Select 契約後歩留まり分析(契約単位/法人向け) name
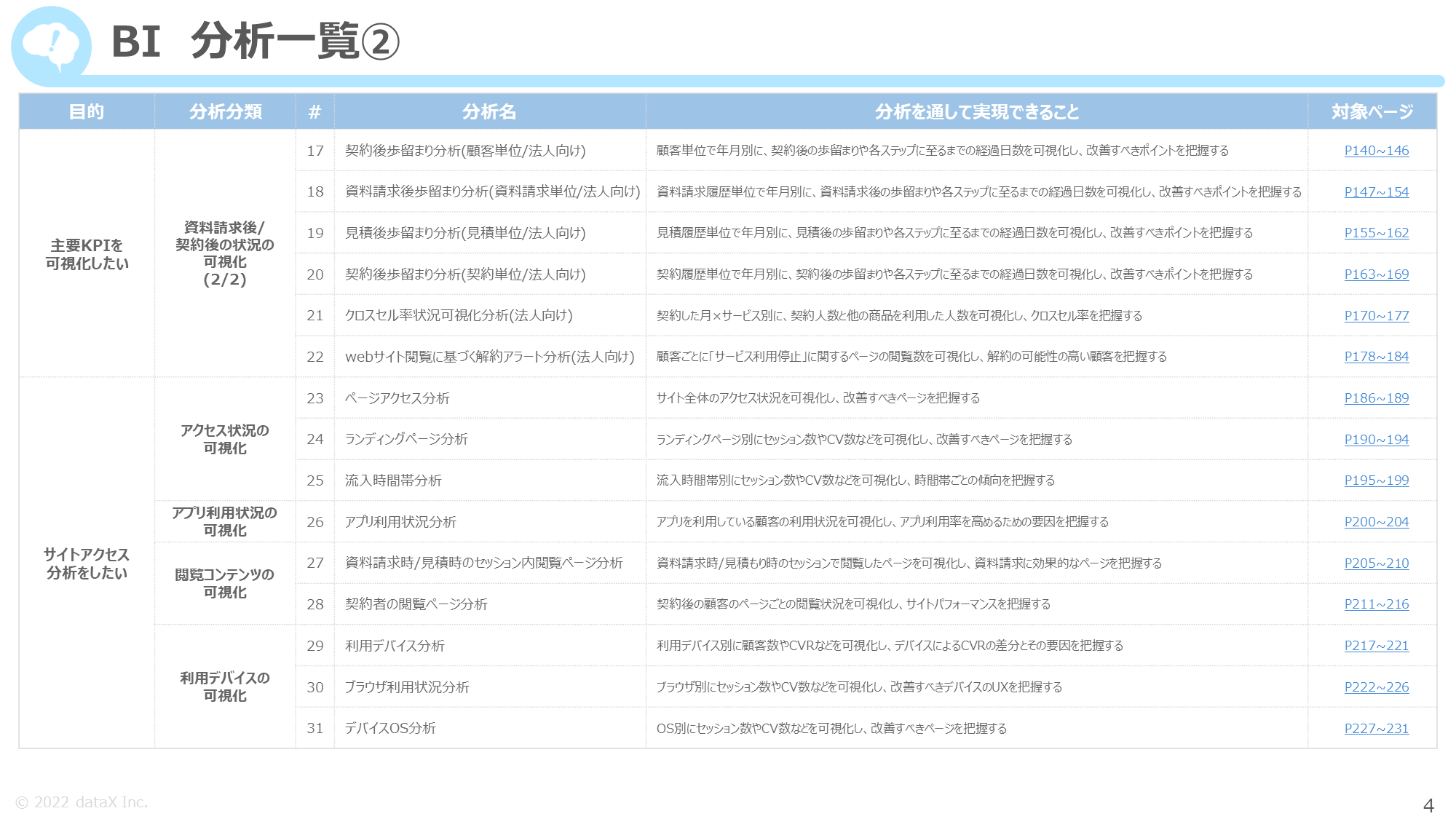Image resolution: width=1456 pixels, height=819 pixels. tap(465, 274)
